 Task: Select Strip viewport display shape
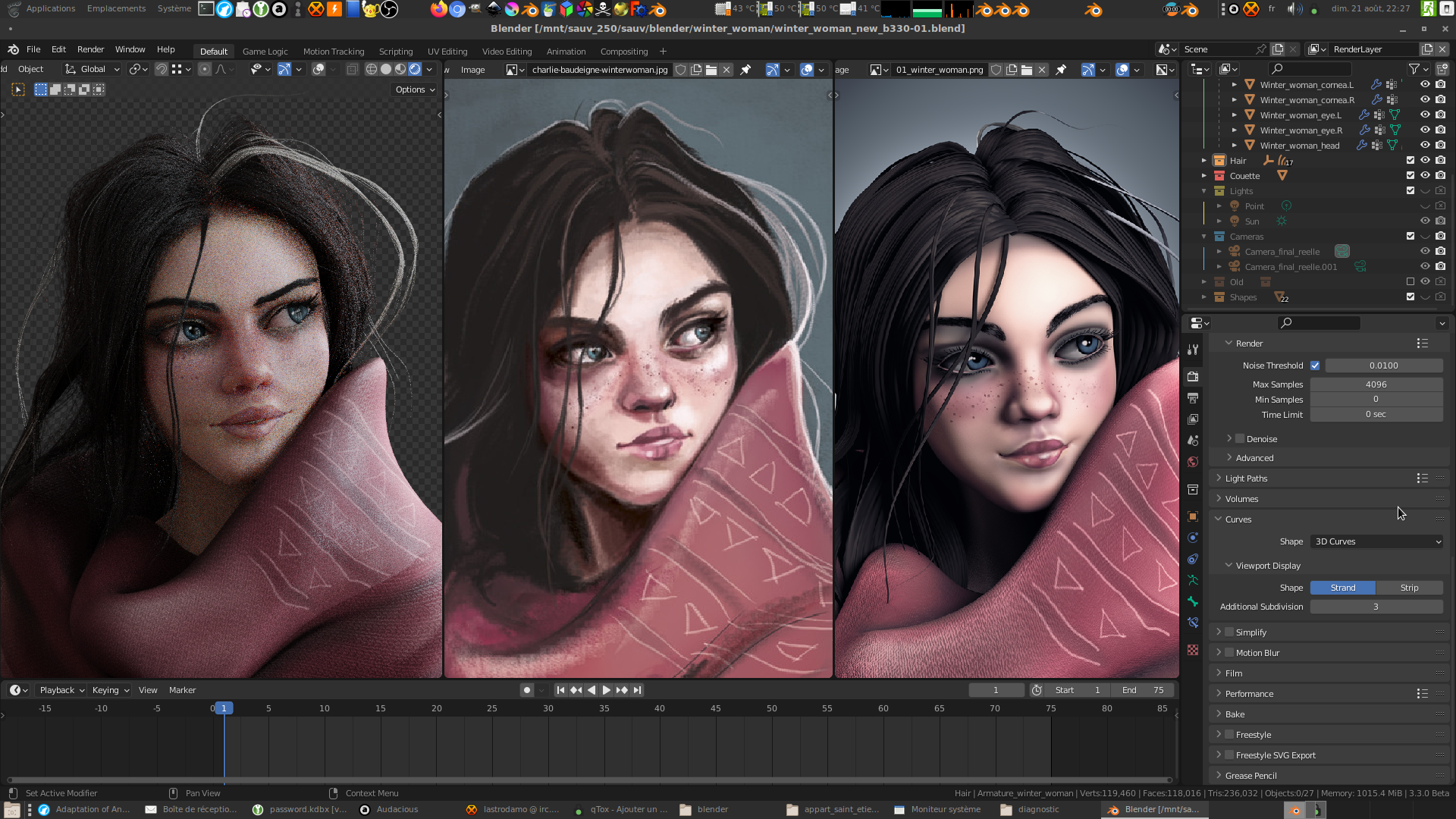tap(1410, 588)
